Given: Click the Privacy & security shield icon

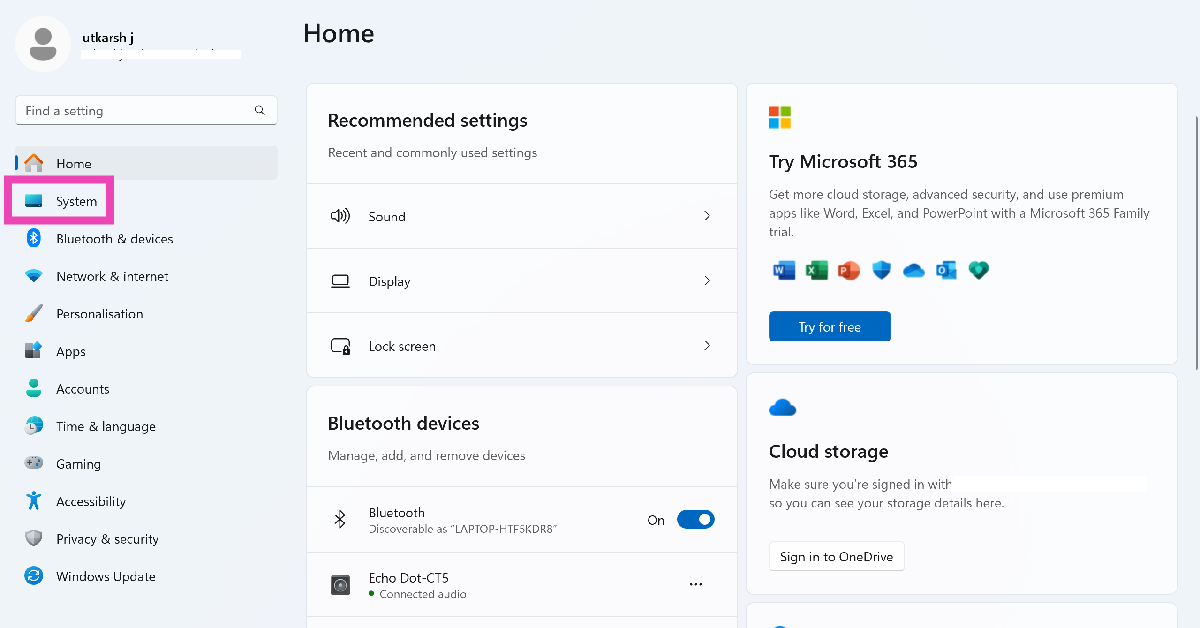Looking at the screenshot, I should coord(34,539).
